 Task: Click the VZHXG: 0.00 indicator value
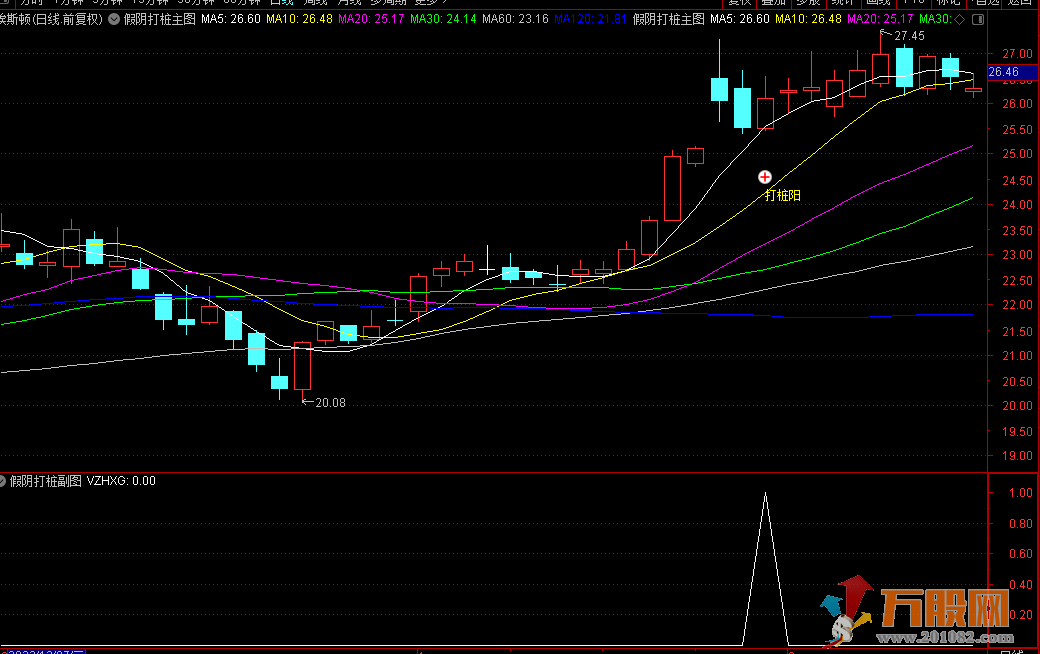tap(121, 481)
